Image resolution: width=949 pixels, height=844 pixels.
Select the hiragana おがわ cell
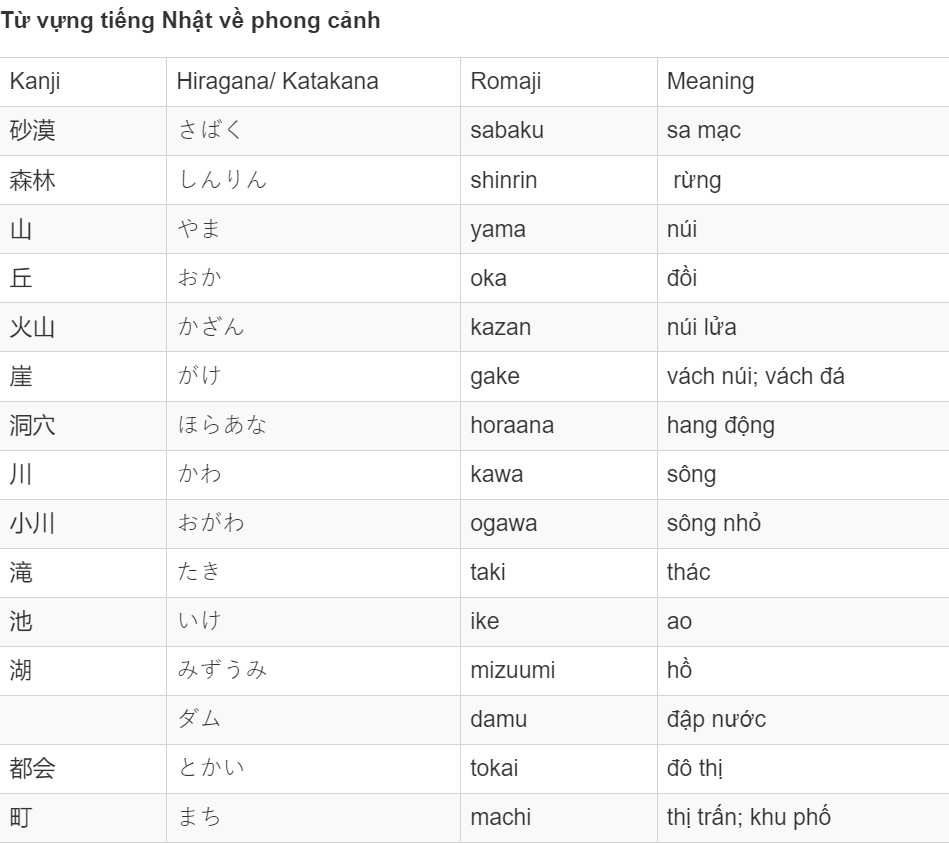click(x=314, y=523)
